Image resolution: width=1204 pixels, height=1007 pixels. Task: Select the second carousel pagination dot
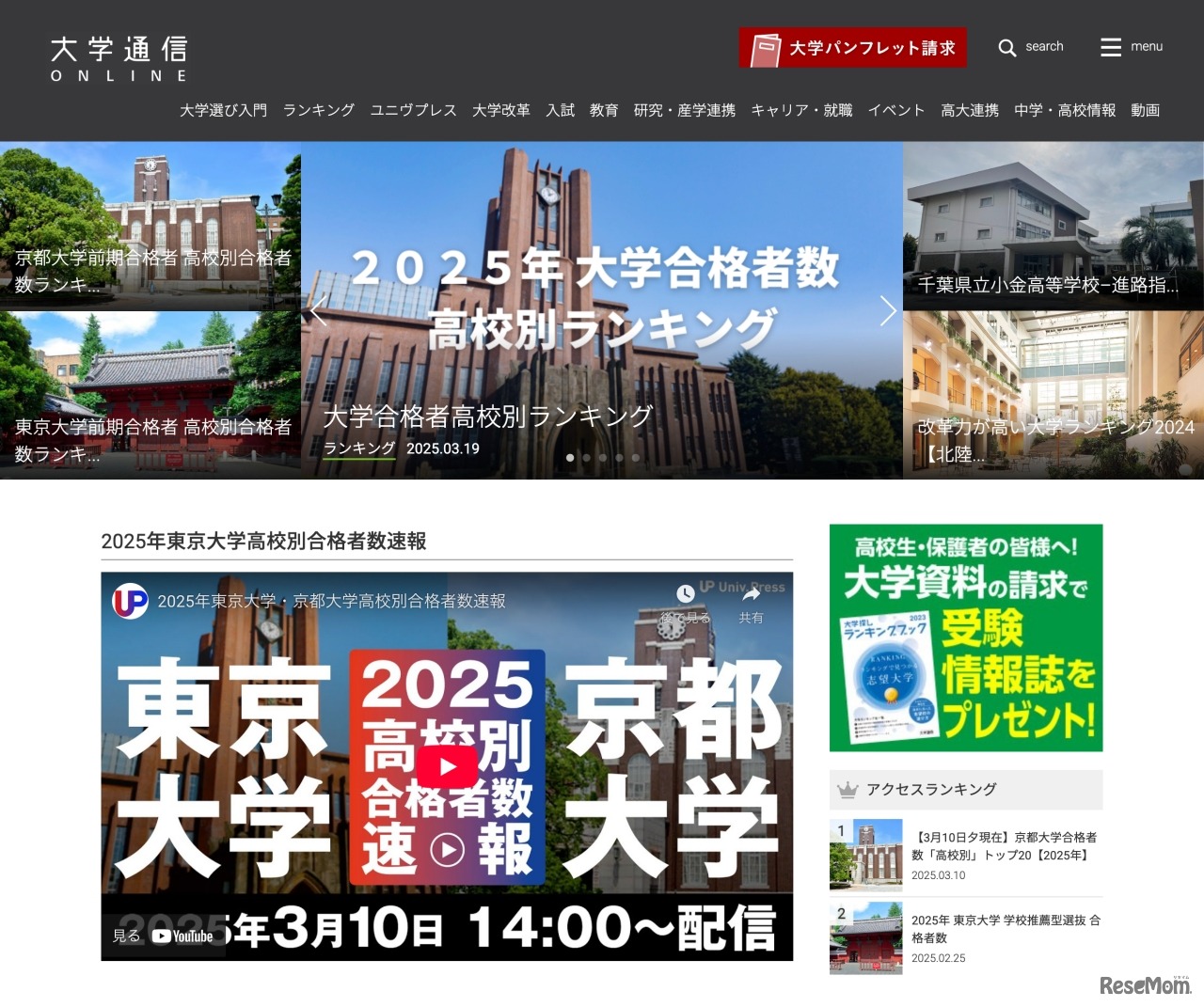pos(586,458)
